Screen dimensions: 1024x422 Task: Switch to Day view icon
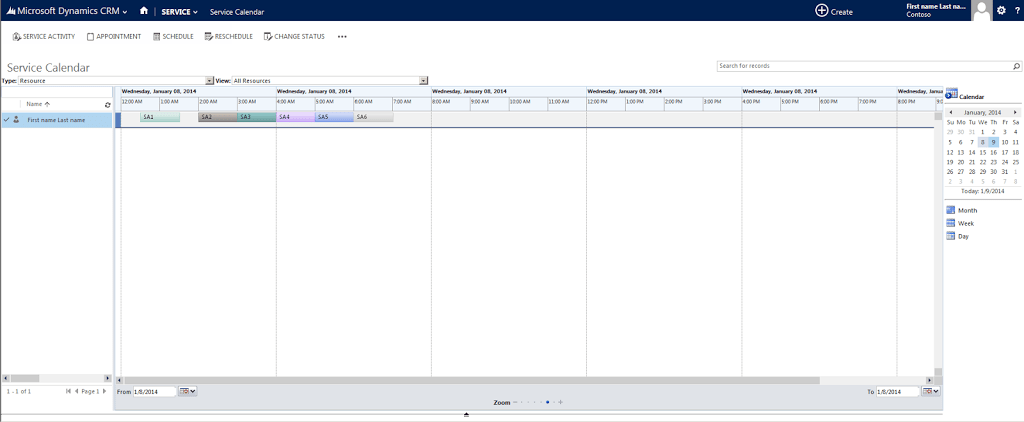pos(951,236)
